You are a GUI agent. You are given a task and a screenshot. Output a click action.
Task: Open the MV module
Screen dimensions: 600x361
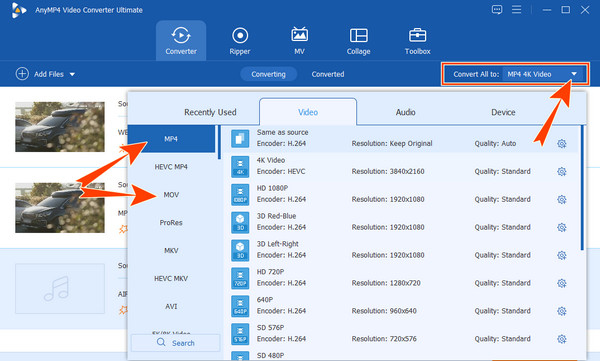tap(299, 41)
